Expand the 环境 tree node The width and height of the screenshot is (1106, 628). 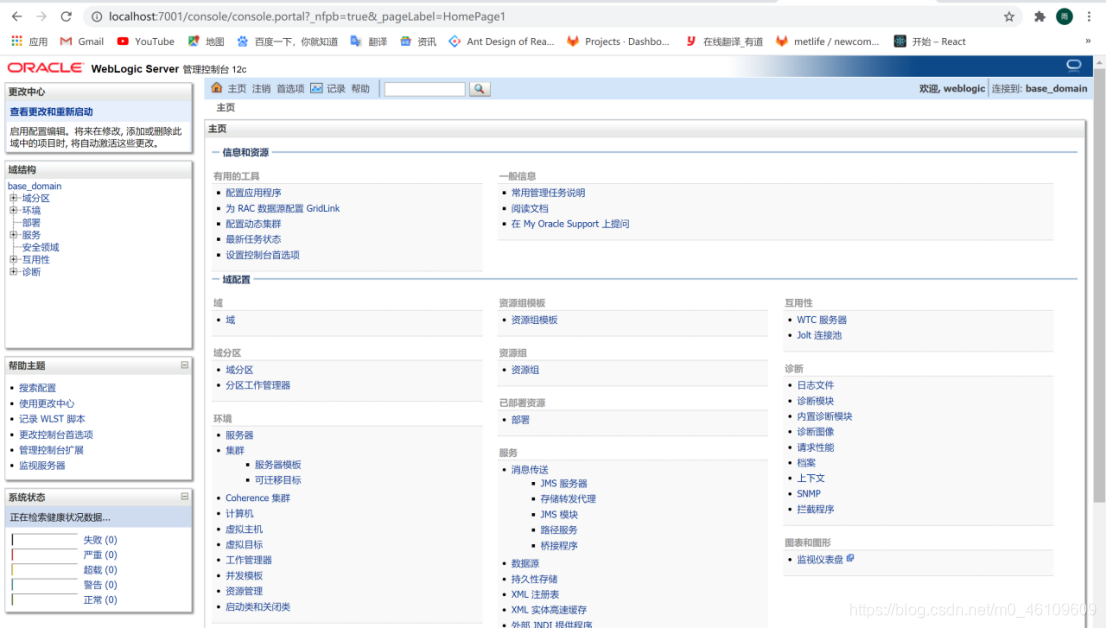[13, 210]
